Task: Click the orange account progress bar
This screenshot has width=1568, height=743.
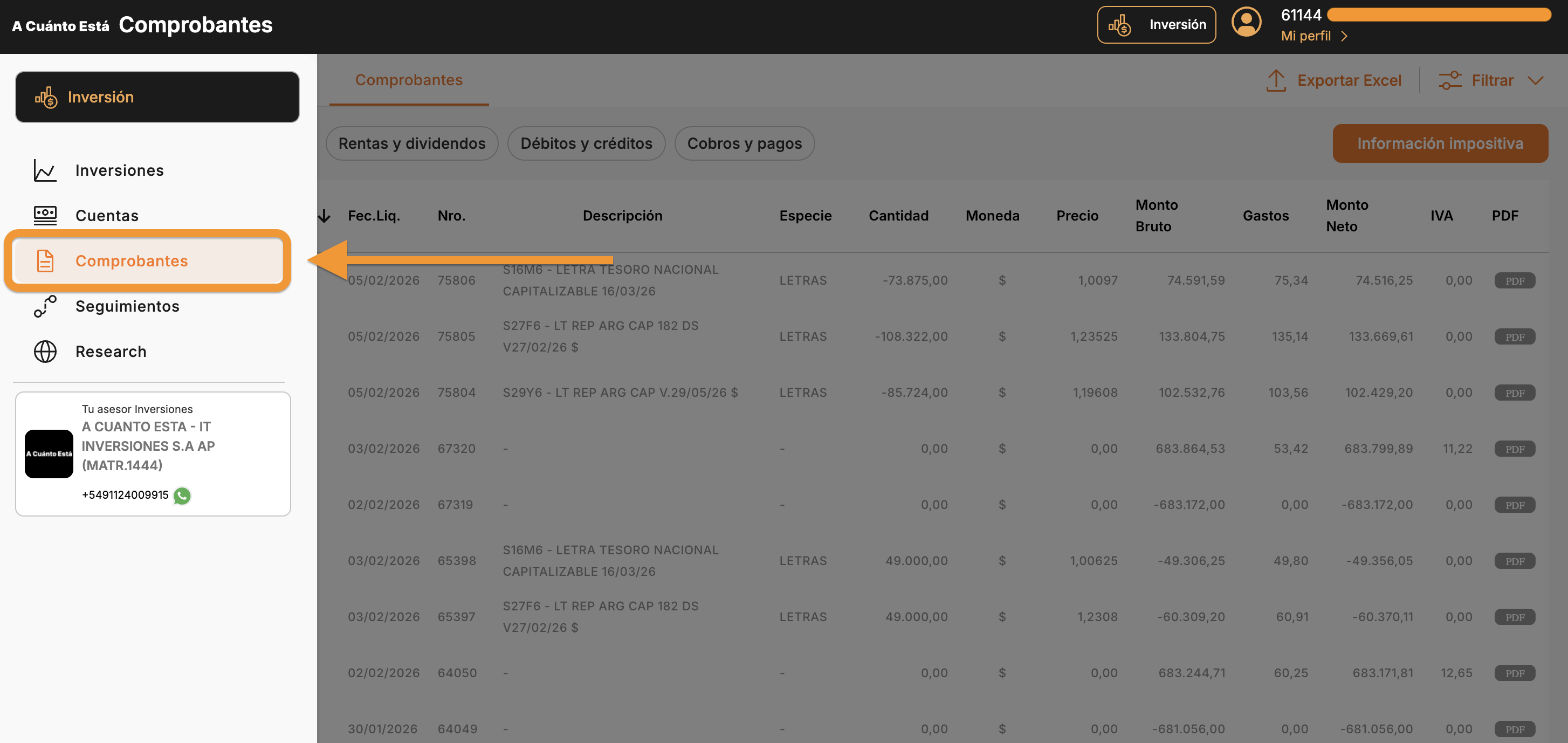Action: pyautogui.click(x=1439, y=15)
